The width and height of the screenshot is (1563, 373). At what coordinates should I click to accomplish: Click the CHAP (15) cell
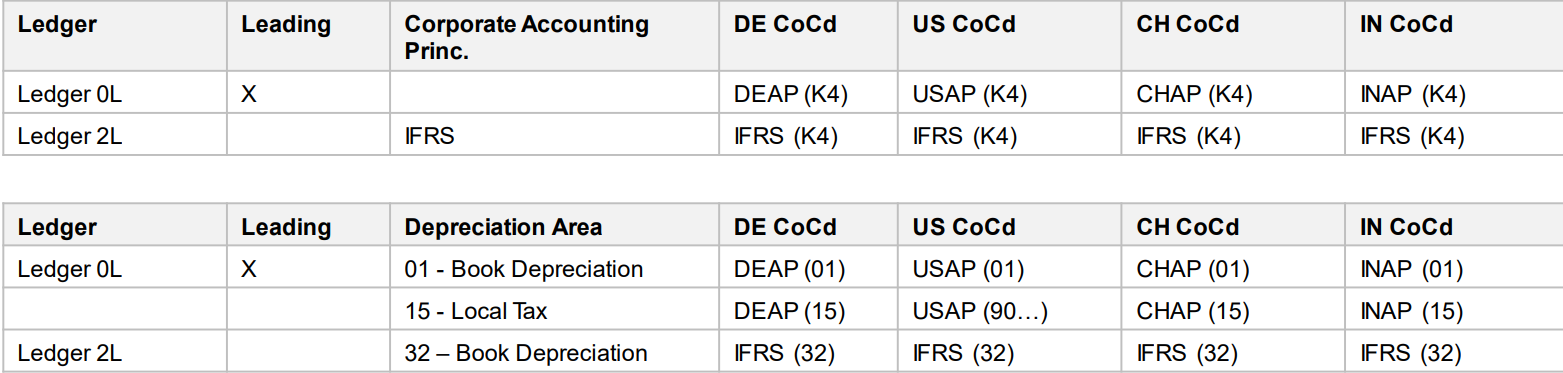click(x=1193, y=311)
